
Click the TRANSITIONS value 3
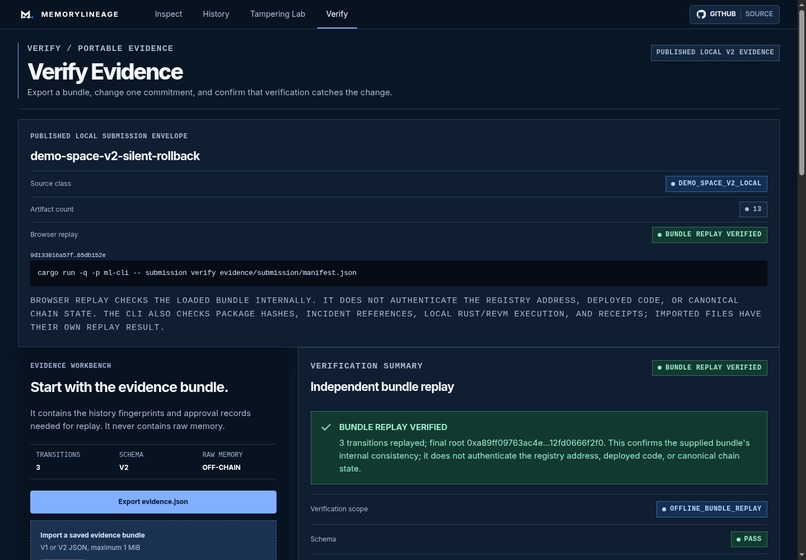38,467
